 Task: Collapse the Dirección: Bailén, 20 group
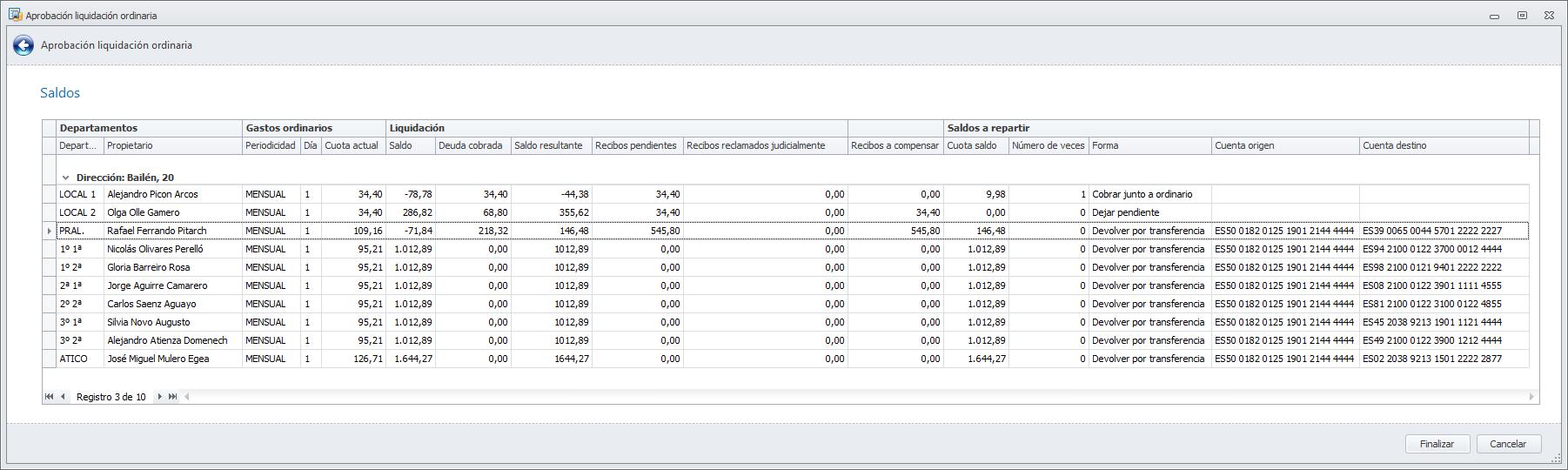(66, 178)
